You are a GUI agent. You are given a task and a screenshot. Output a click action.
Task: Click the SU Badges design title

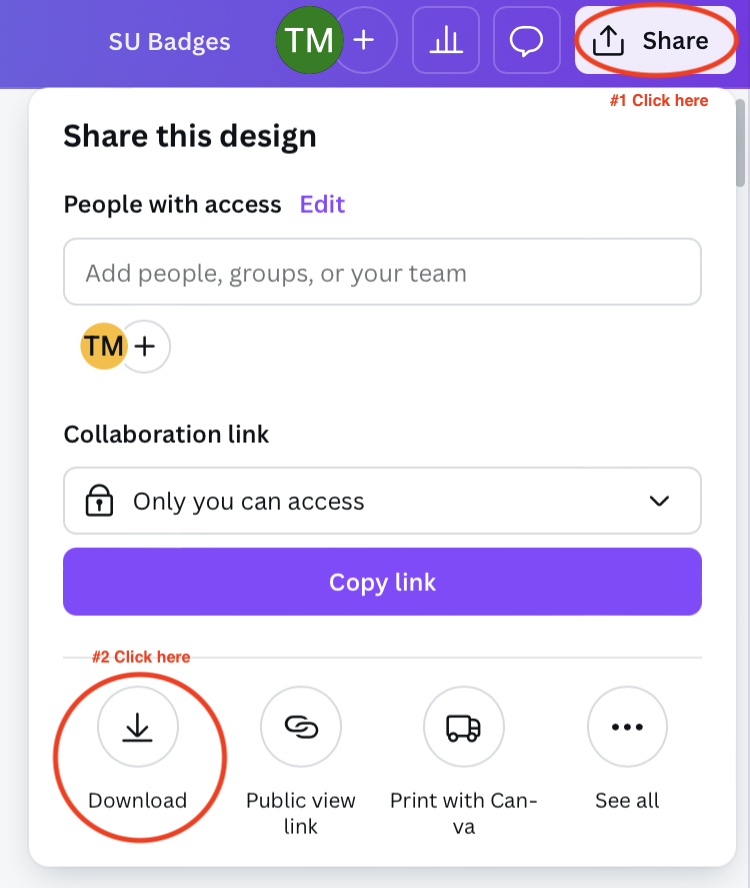[x=169, y=41]
